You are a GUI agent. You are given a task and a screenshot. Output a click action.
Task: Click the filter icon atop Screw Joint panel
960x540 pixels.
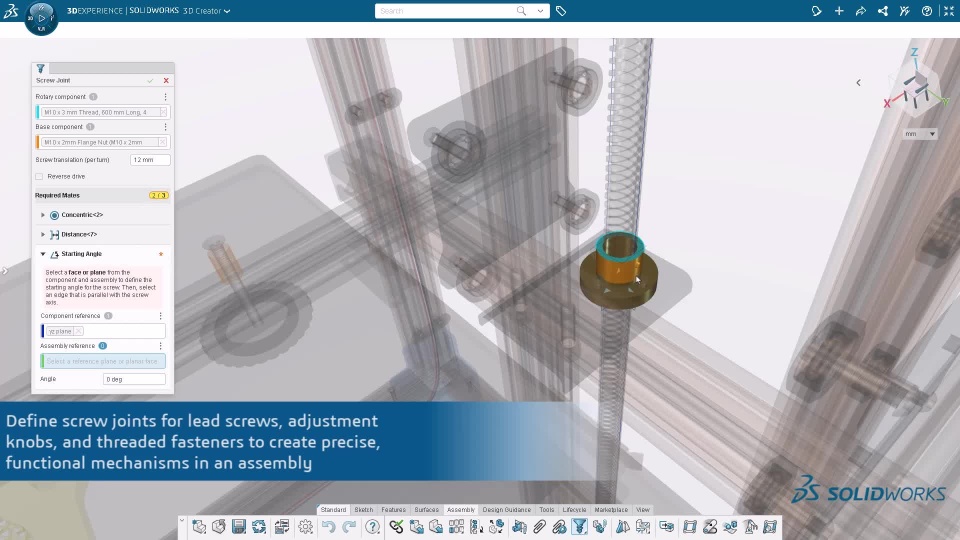point(40,69)
